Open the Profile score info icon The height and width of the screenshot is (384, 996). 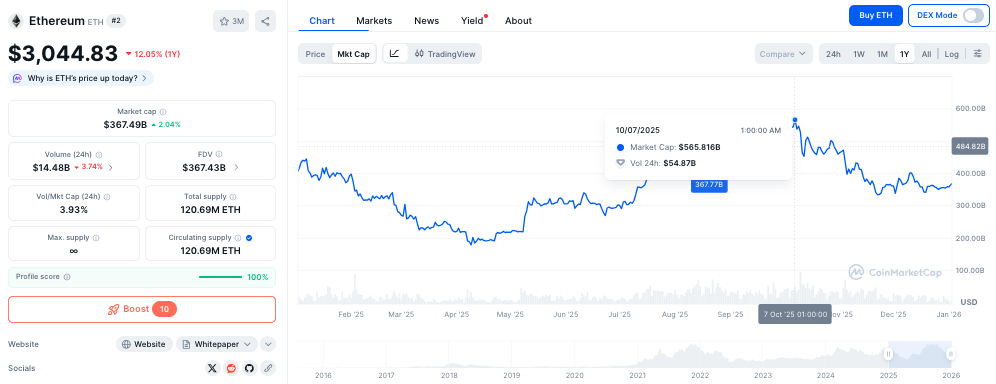click(x=67, y=277)
